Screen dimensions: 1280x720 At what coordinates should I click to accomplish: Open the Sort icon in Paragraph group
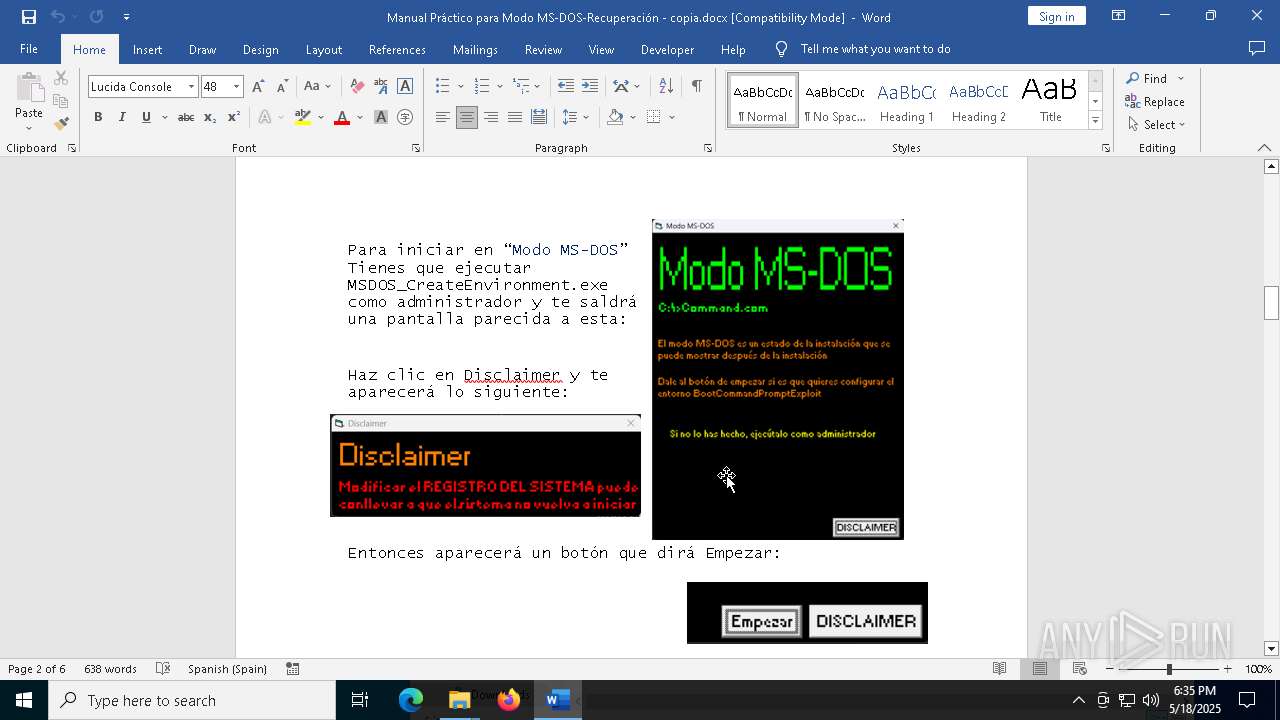coord(667,87)
